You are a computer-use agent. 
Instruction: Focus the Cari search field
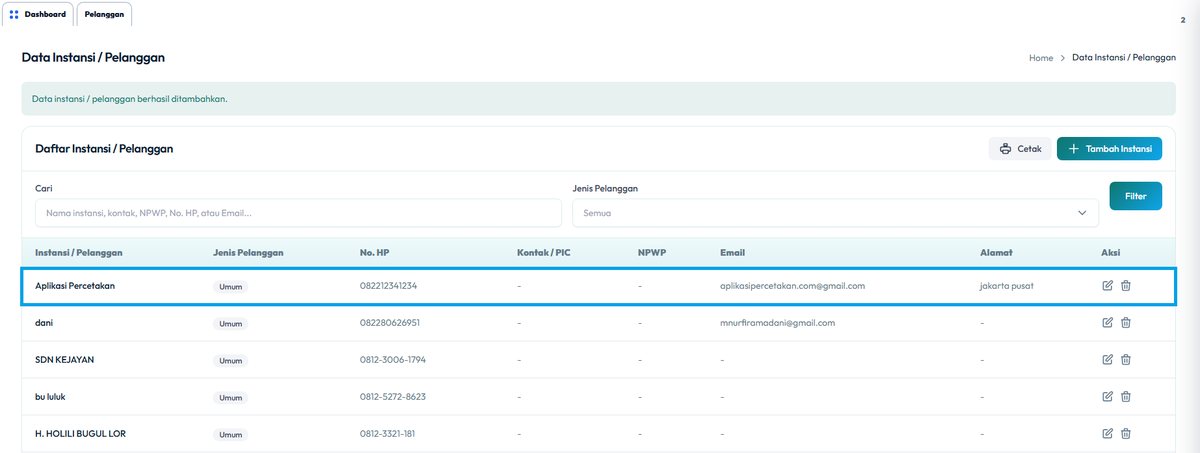(x=298, y=213)
